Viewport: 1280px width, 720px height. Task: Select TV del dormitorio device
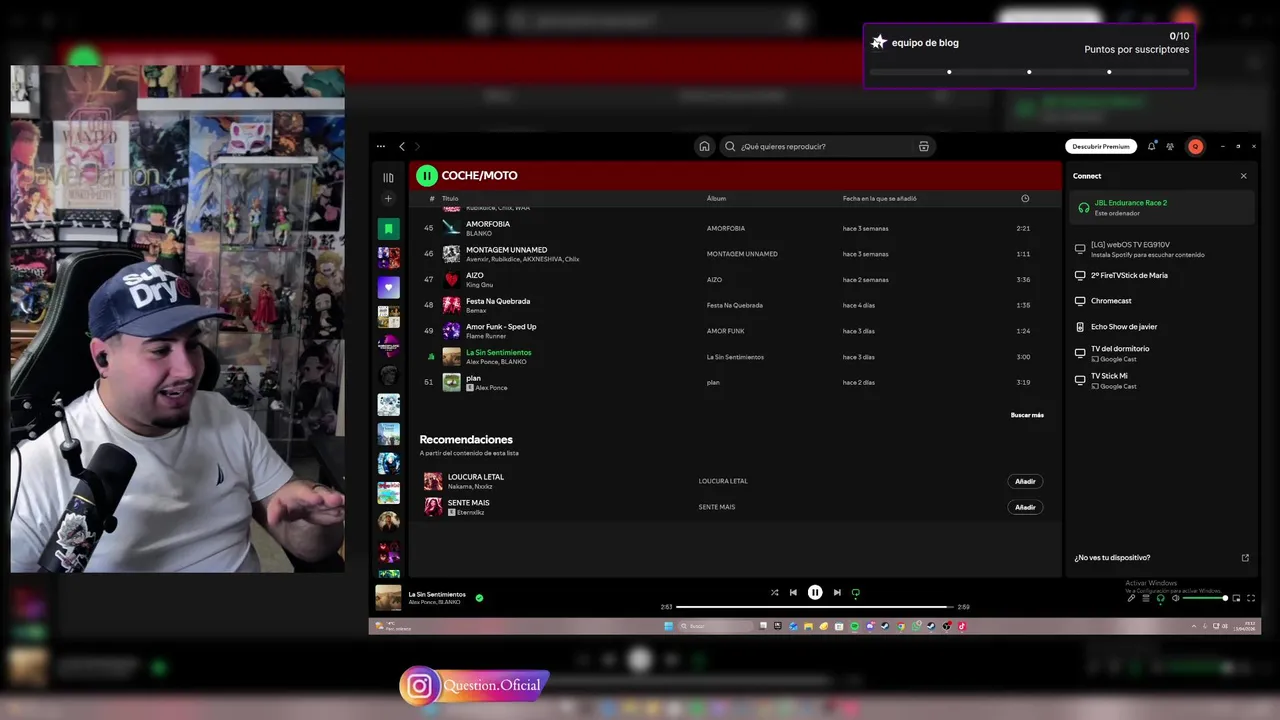(x=1161, y=353)
